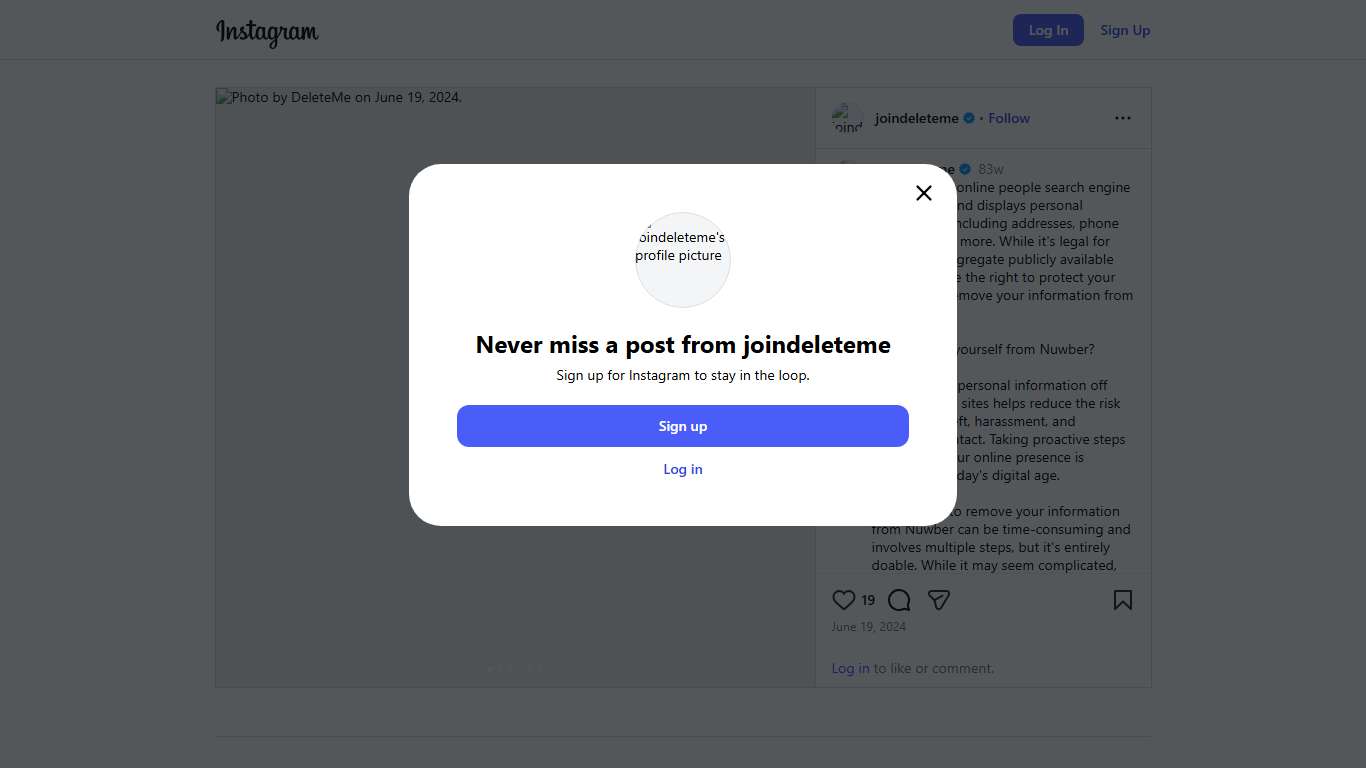The height and width of the screenshot is (768, 1366).
Task: Open joindeleteme's small avatar in post header
Action: (x=847, y=118)
